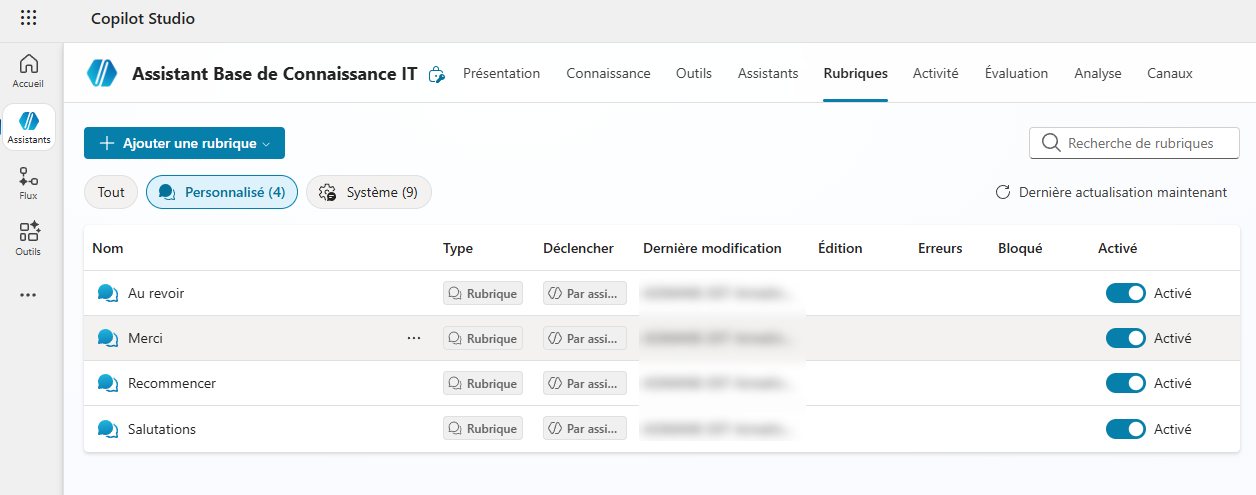This screenshot has width=1256, height=495.
Task: Disable the Au revoir topic toggle
Action: point(1125,293)
